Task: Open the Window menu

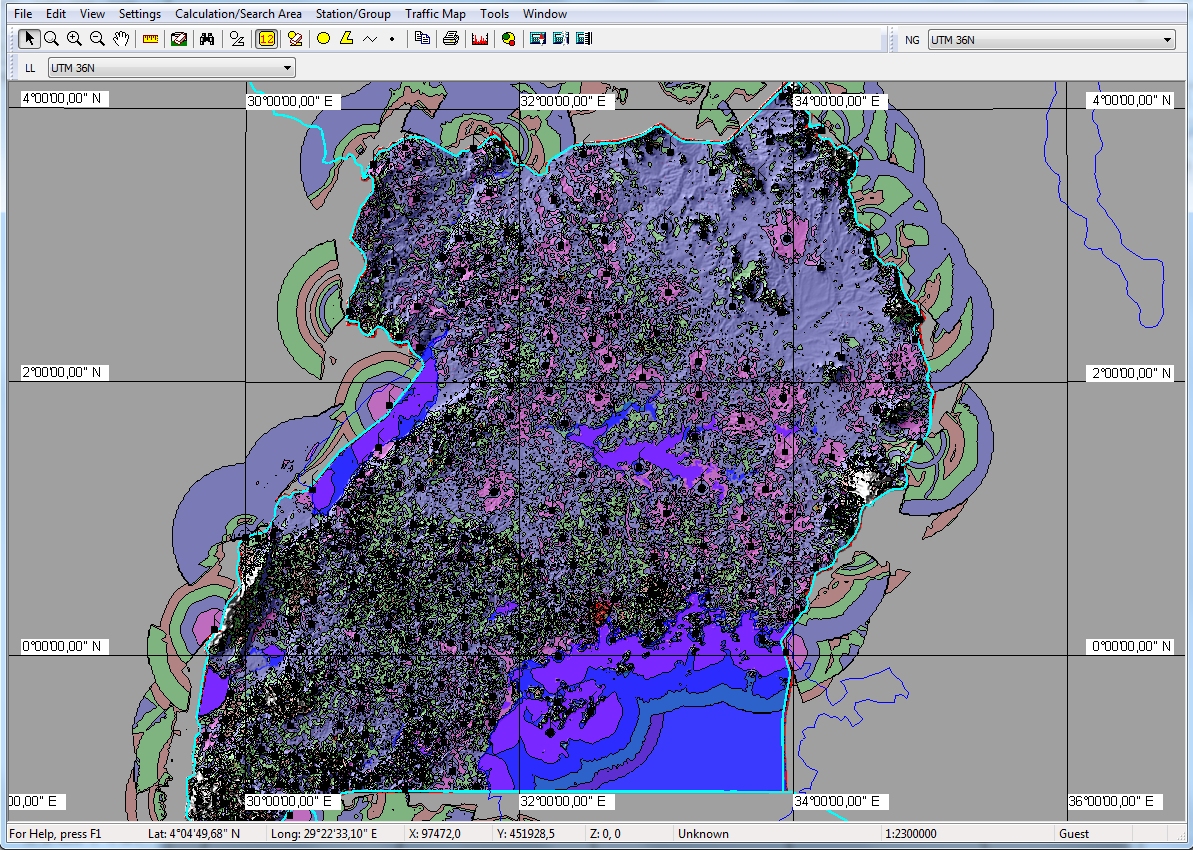Action: pos(545,14)
